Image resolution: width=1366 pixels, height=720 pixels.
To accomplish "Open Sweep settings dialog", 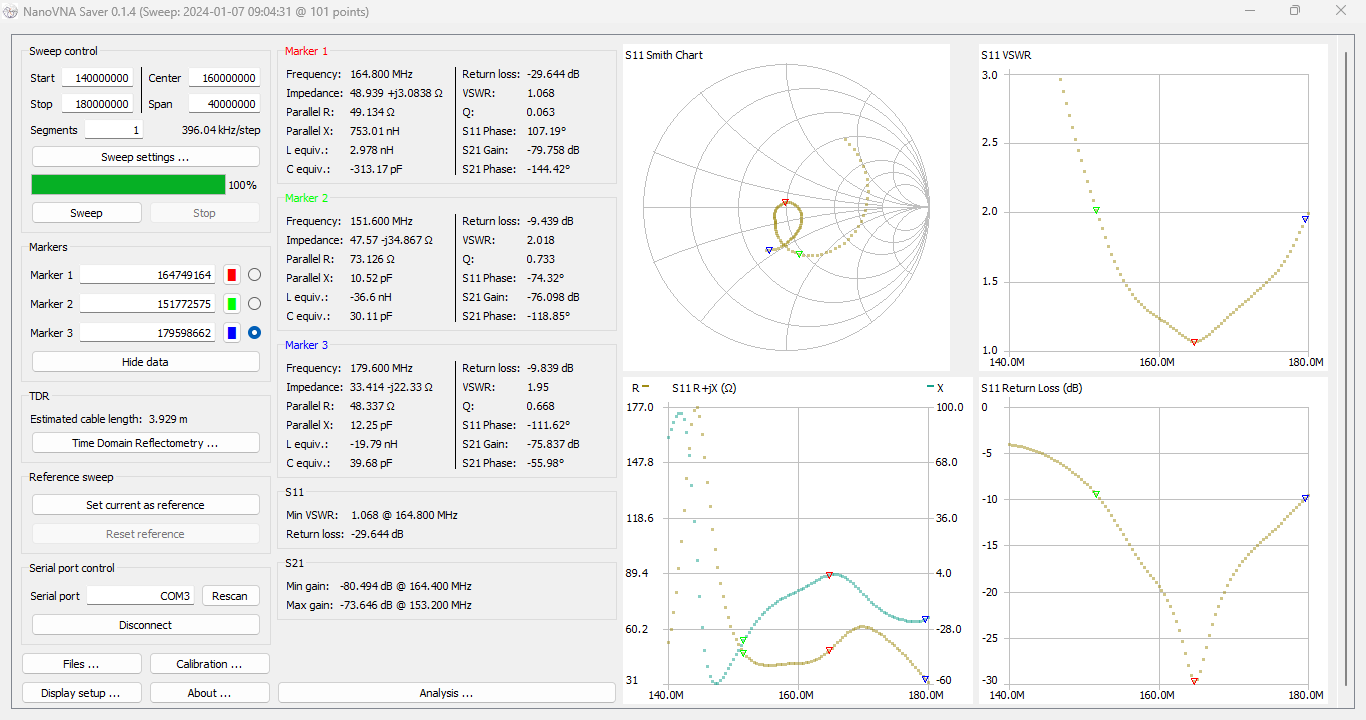I will (x=145, y=157).
